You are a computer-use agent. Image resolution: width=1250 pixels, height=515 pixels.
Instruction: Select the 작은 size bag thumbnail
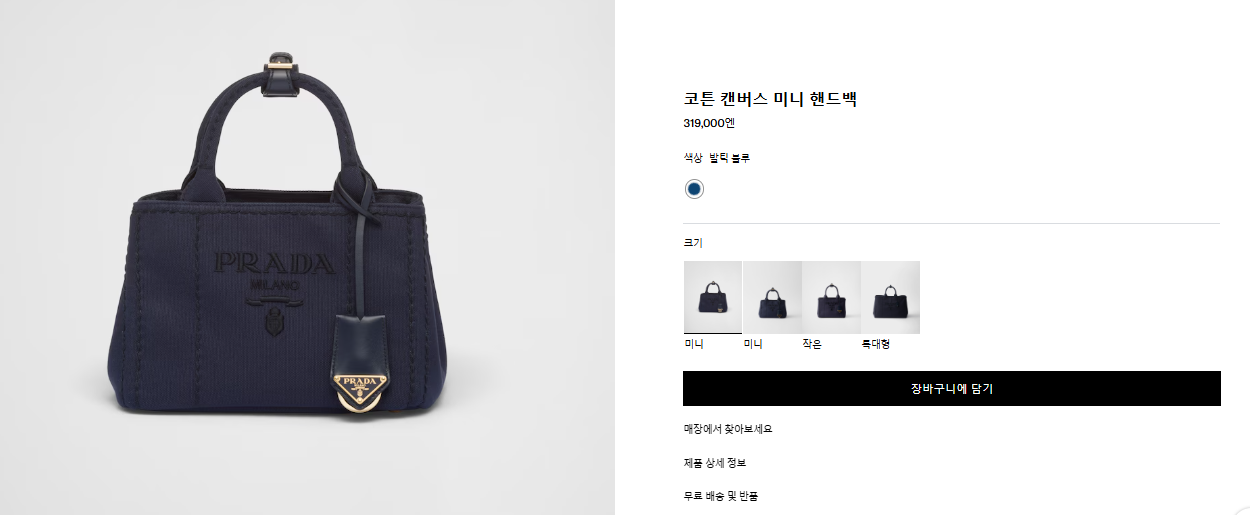831,297
